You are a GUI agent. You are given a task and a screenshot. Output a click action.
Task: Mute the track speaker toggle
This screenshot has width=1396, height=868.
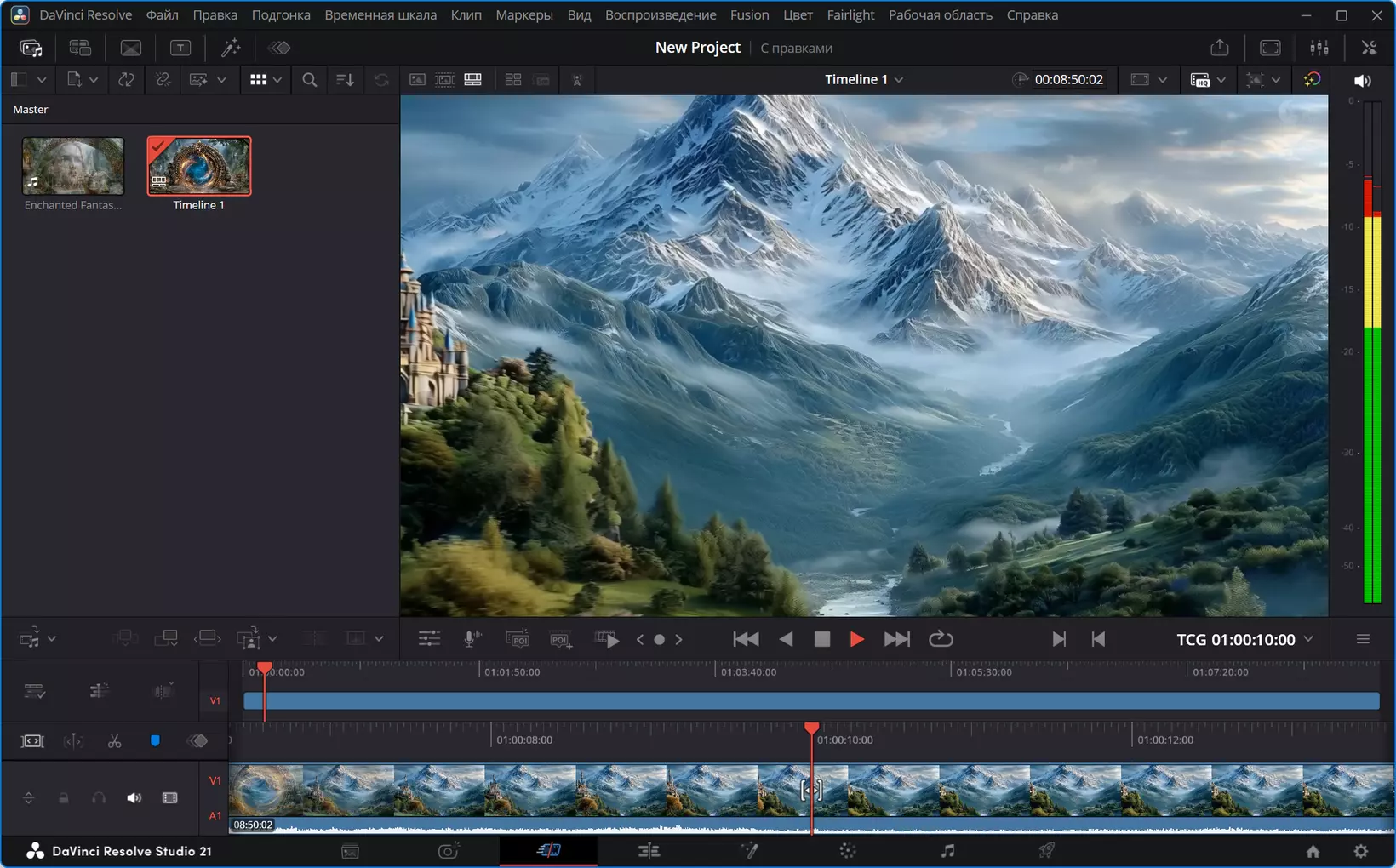pyautogui.click(x=134, y=798)
